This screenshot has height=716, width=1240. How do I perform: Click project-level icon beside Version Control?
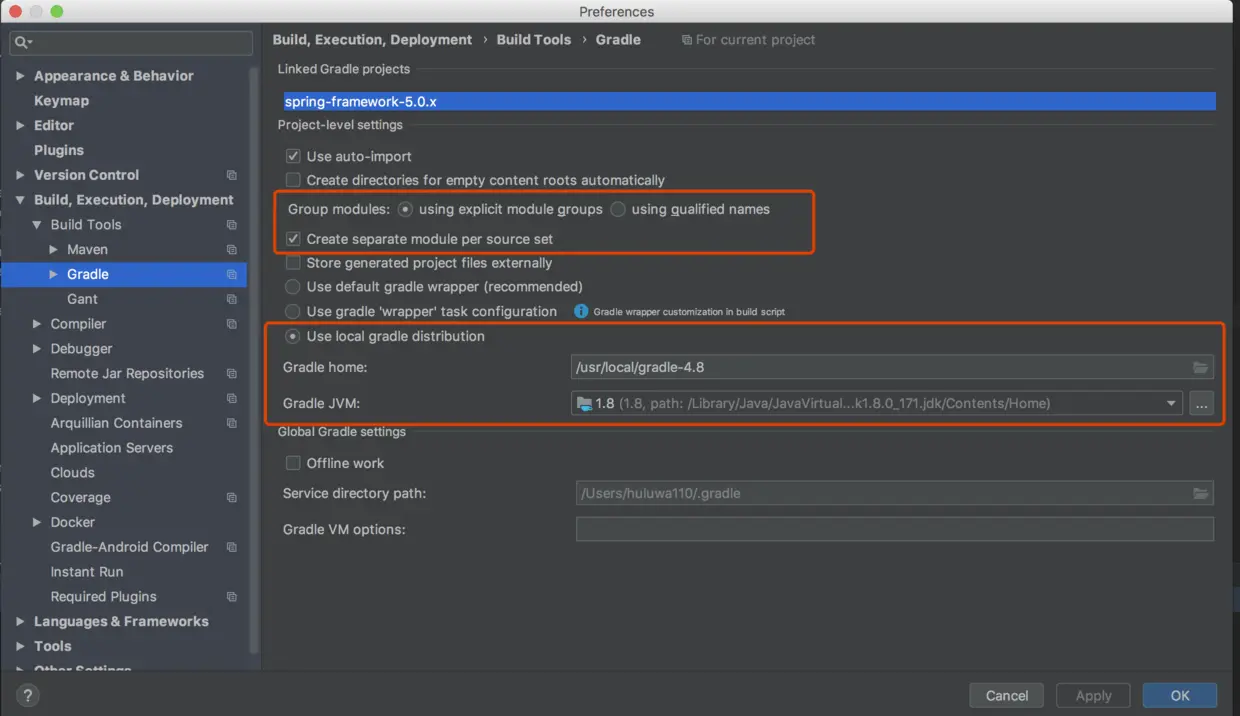coord(232,175)
